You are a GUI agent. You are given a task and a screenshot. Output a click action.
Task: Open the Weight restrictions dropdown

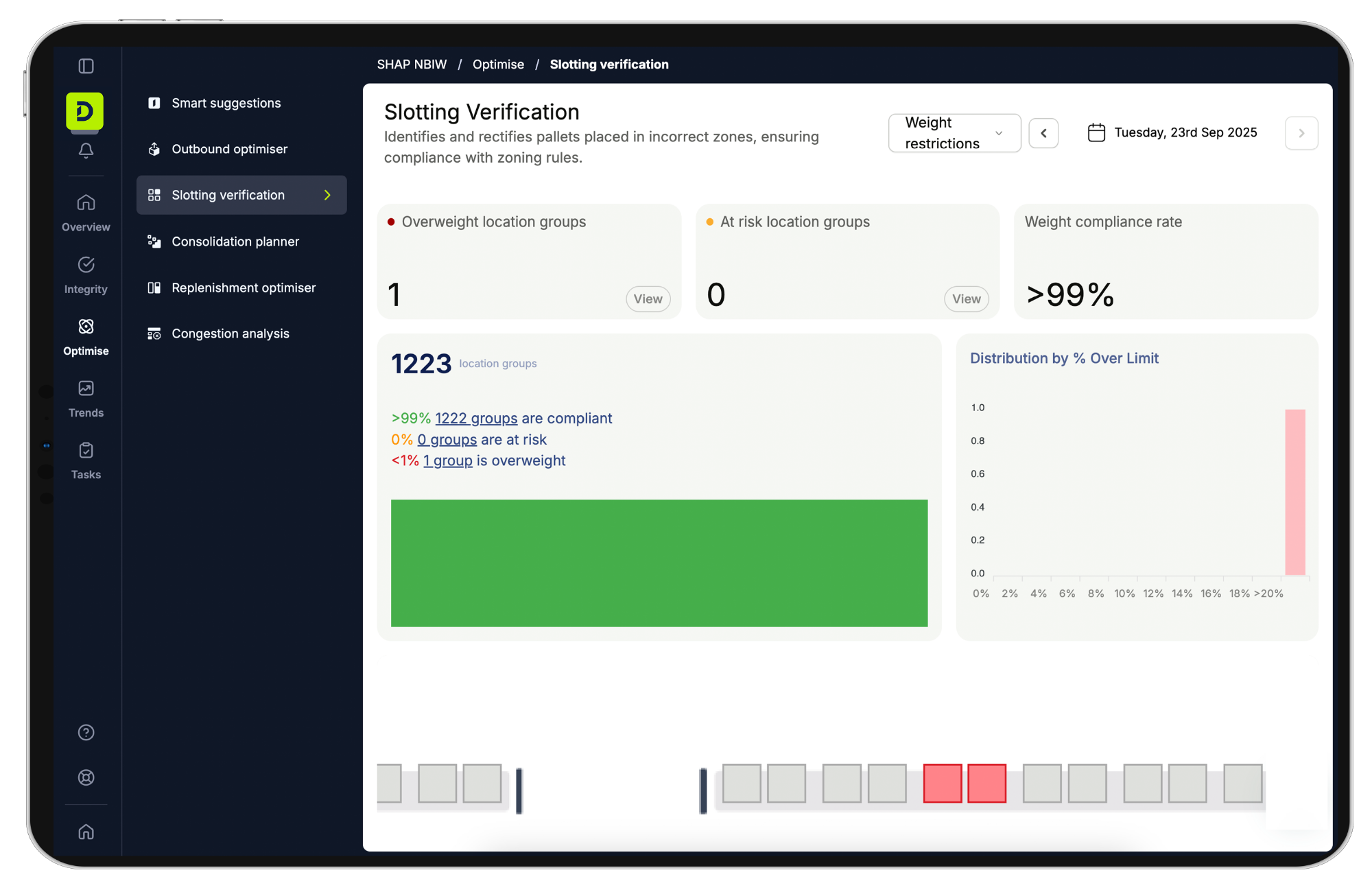(x=954, y=133)
